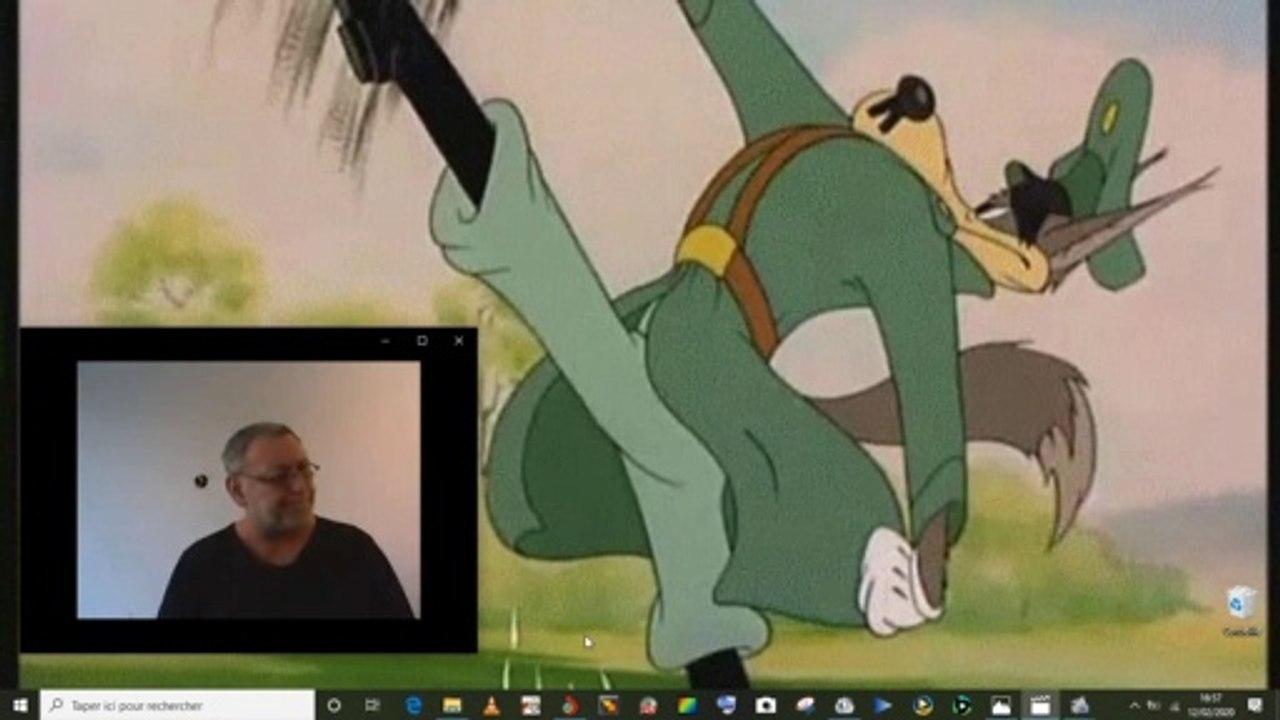The width and height of the screenshot is (1280, 720).
Task: Open the Windows Start menu
Action: (x=19, y=705)
